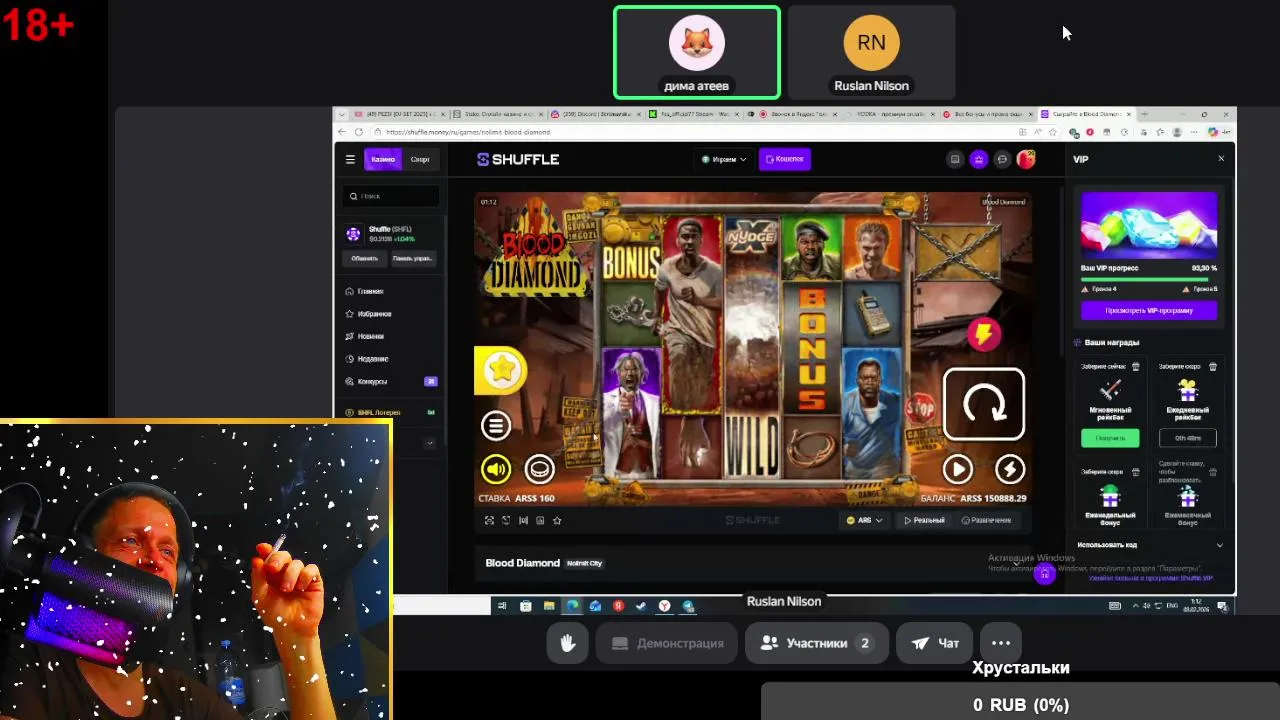Open the Nolimit City provider link

coord(584,563)
